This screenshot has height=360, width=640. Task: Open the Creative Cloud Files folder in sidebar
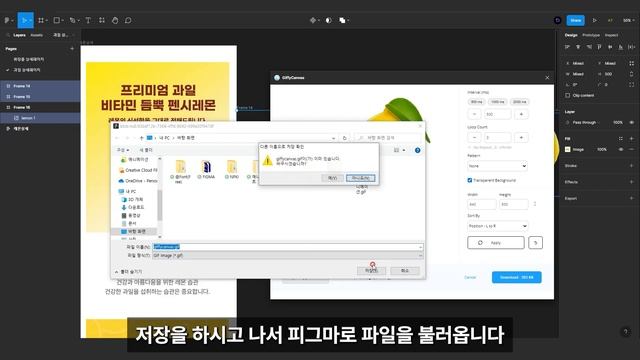(138, 170)
